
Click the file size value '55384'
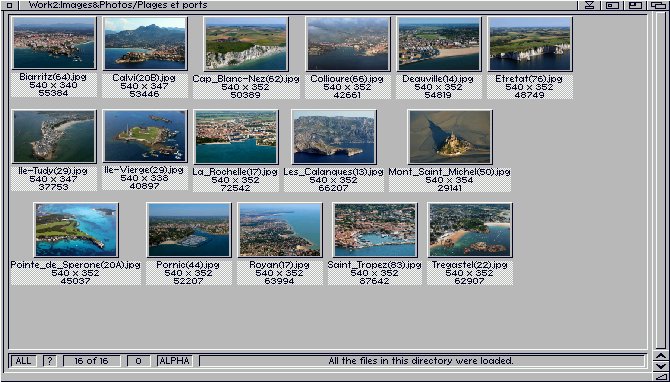(53, 93)
